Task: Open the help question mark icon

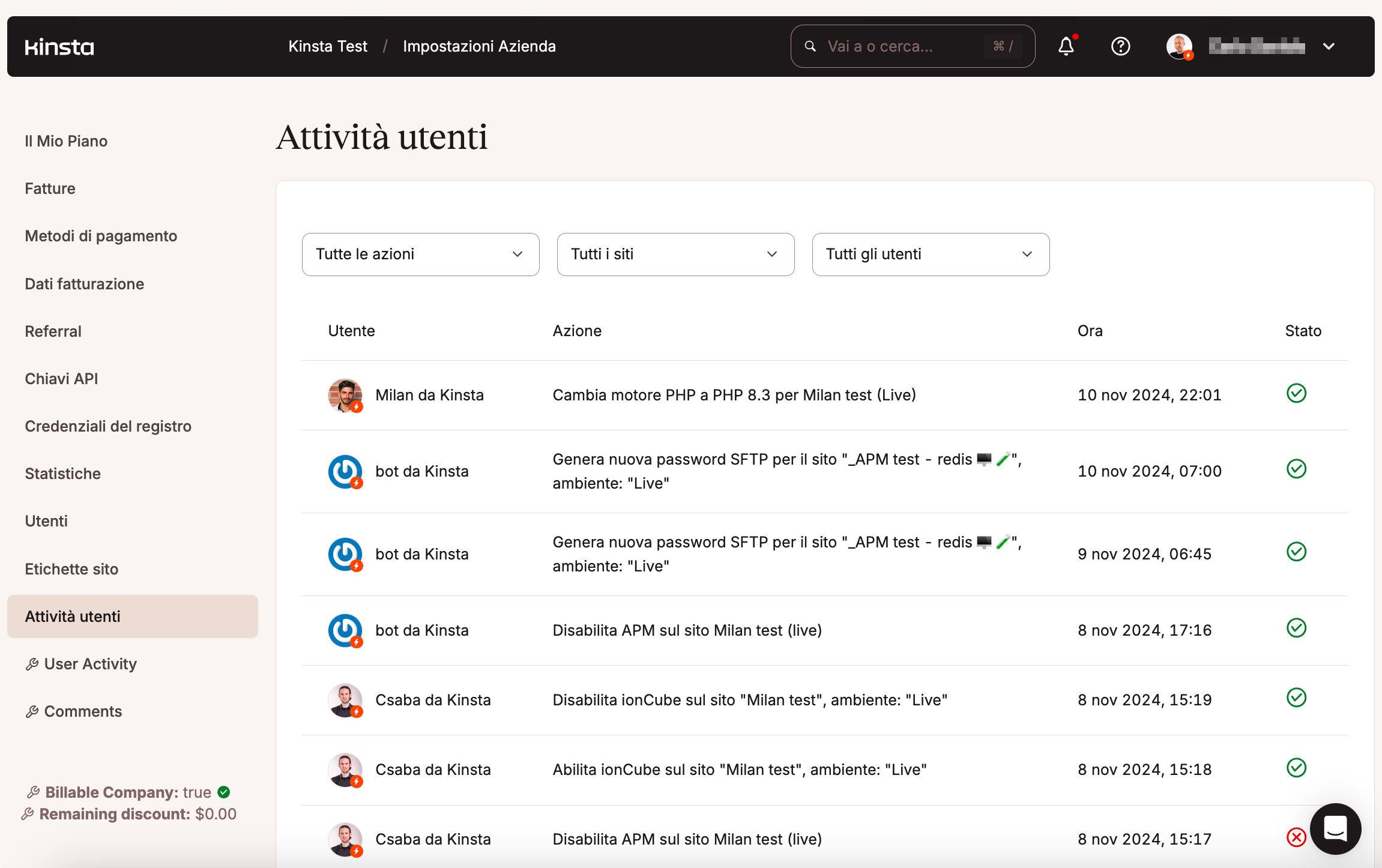Action: (x=1120, y=46)
